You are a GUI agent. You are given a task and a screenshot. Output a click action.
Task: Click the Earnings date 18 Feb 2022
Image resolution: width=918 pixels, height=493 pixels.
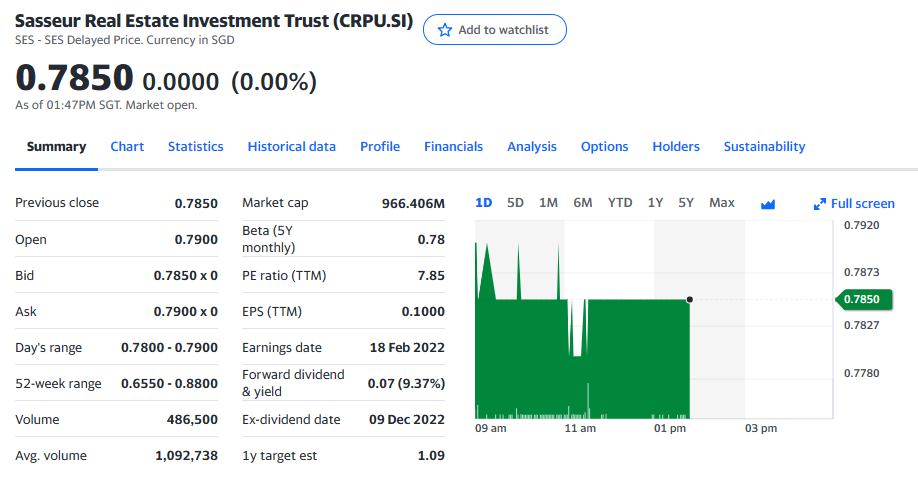407,347
